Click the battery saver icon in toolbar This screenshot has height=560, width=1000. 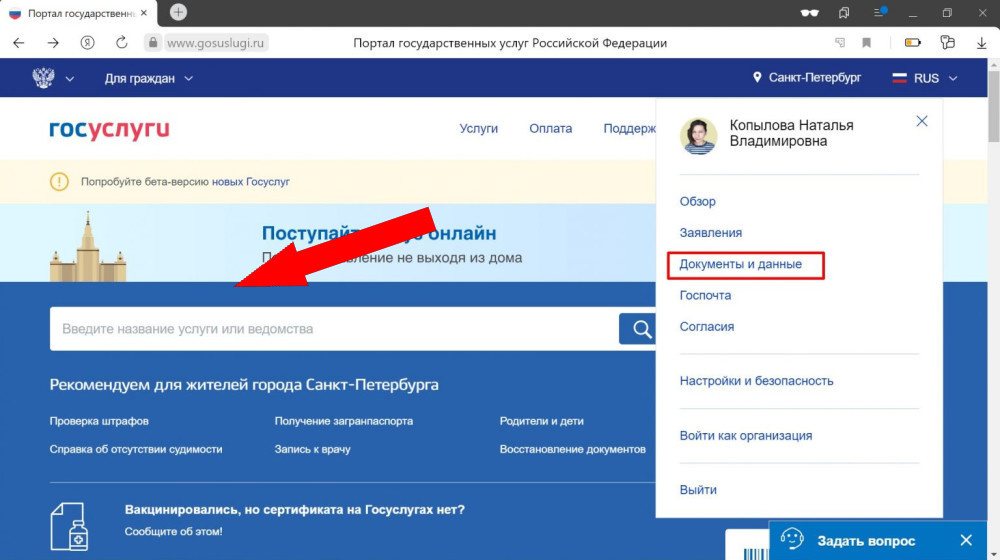(x=913, y=43)
